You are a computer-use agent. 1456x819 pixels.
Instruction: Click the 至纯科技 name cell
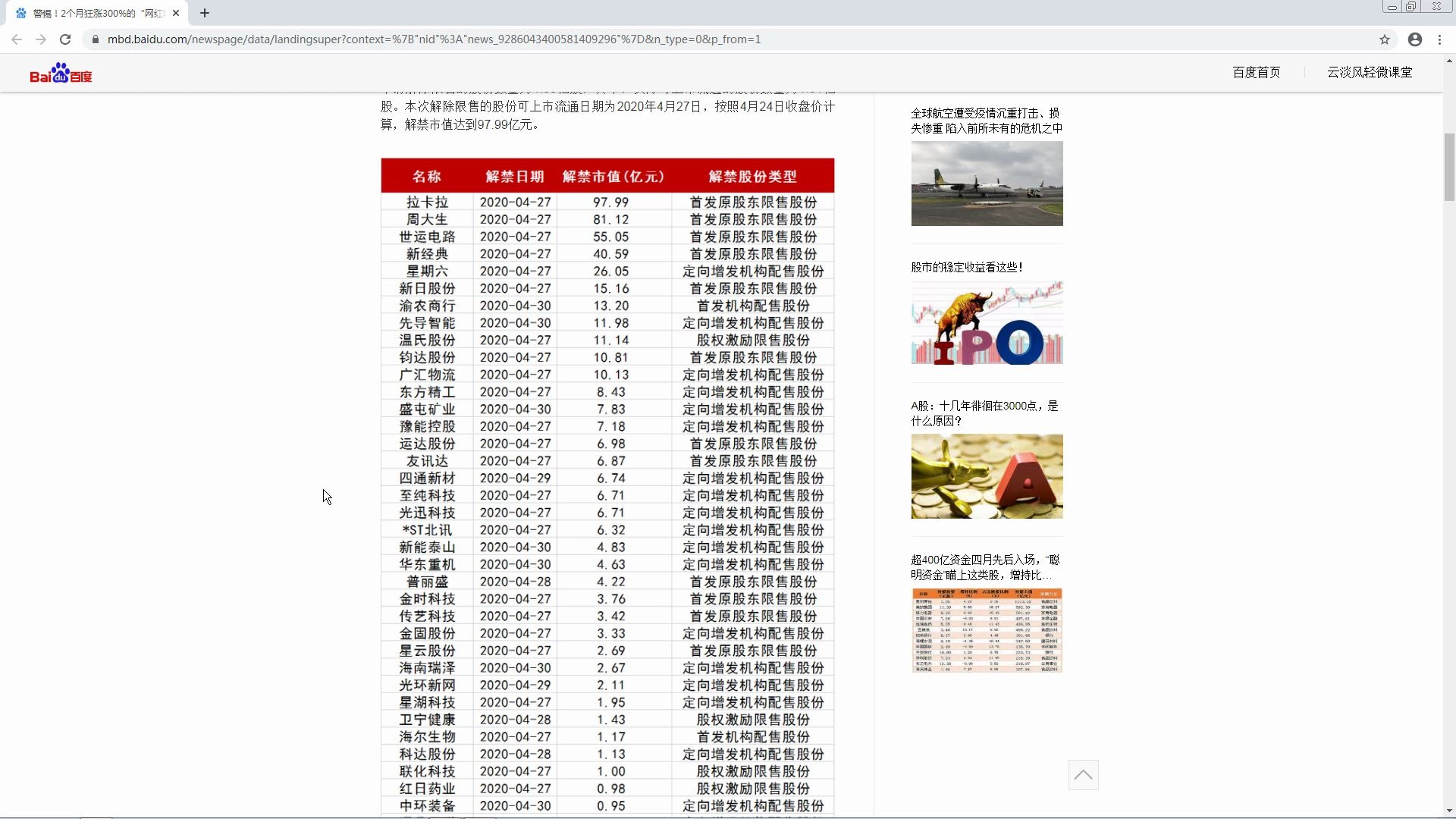(427, 495)
